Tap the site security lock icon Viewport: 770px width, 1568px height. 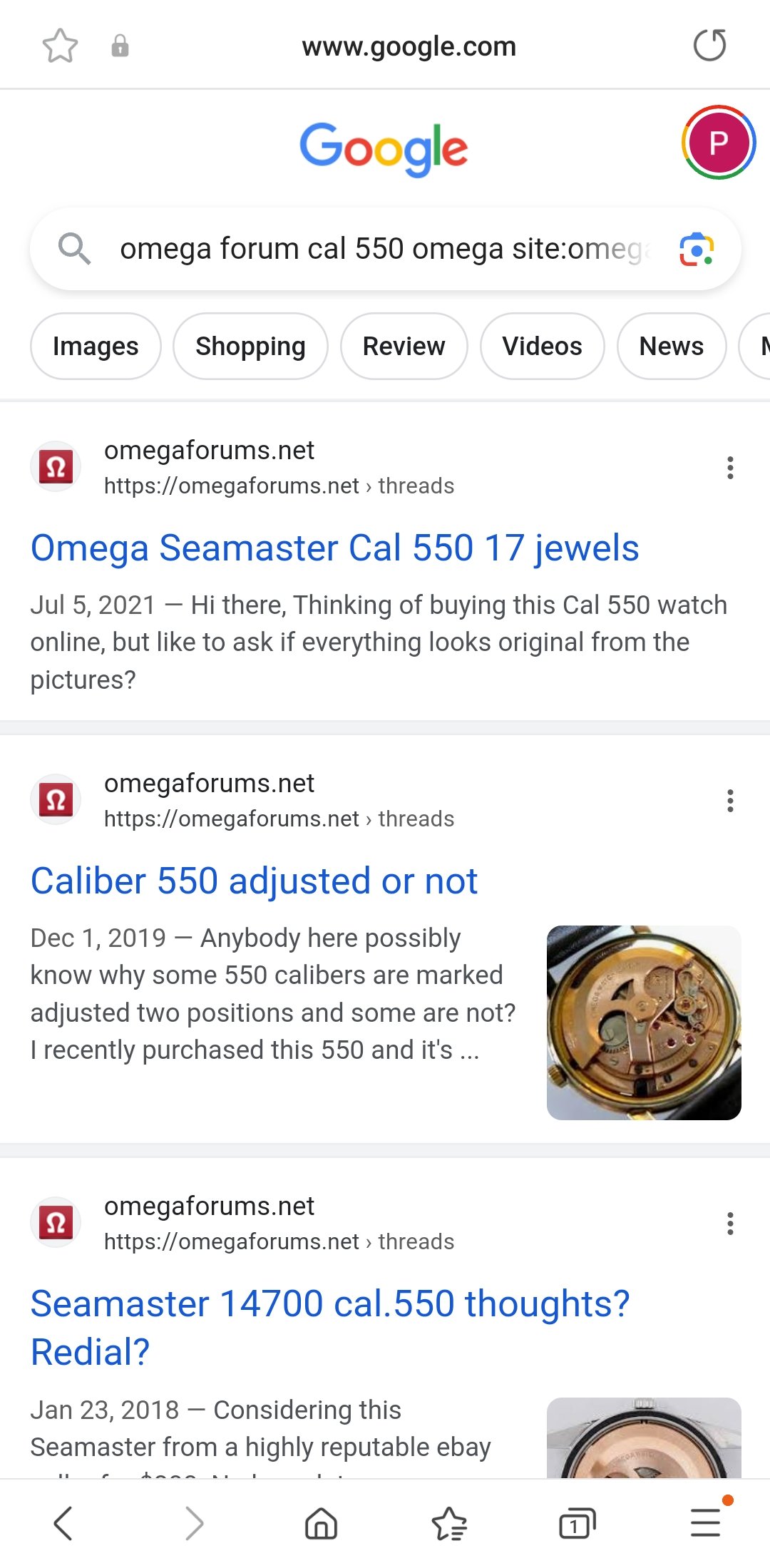(x=120, y=46)
